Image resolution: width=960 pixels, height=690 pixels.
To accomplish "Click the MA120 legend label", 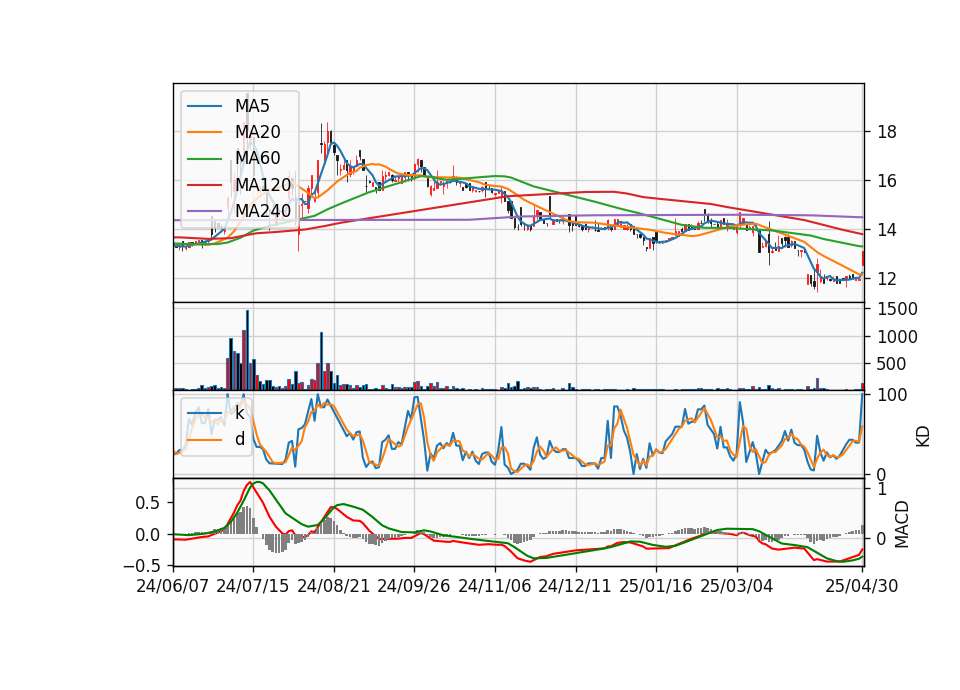I will click(263, 184).
